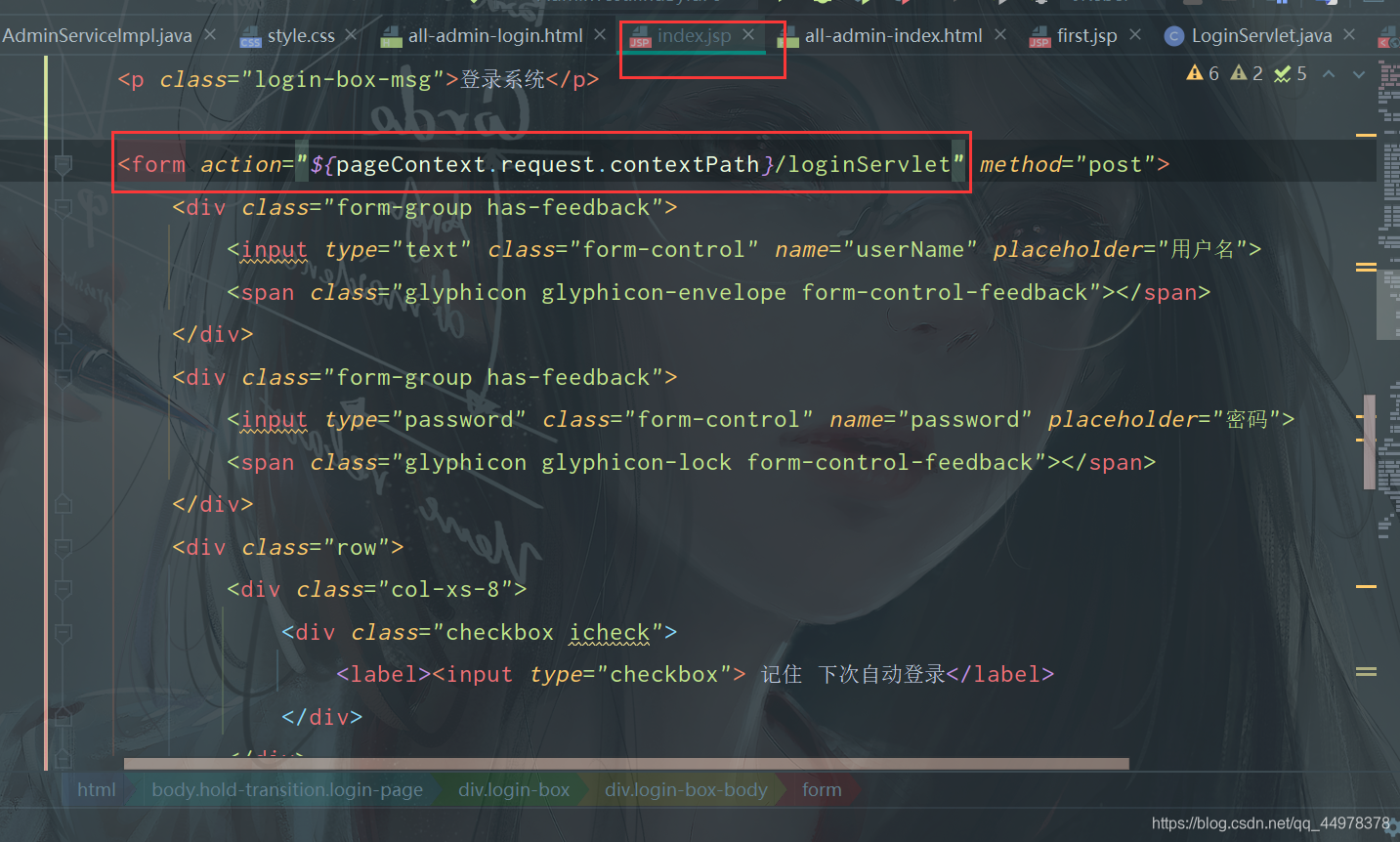Close the all-admin-login.html tab

(600, 35)
